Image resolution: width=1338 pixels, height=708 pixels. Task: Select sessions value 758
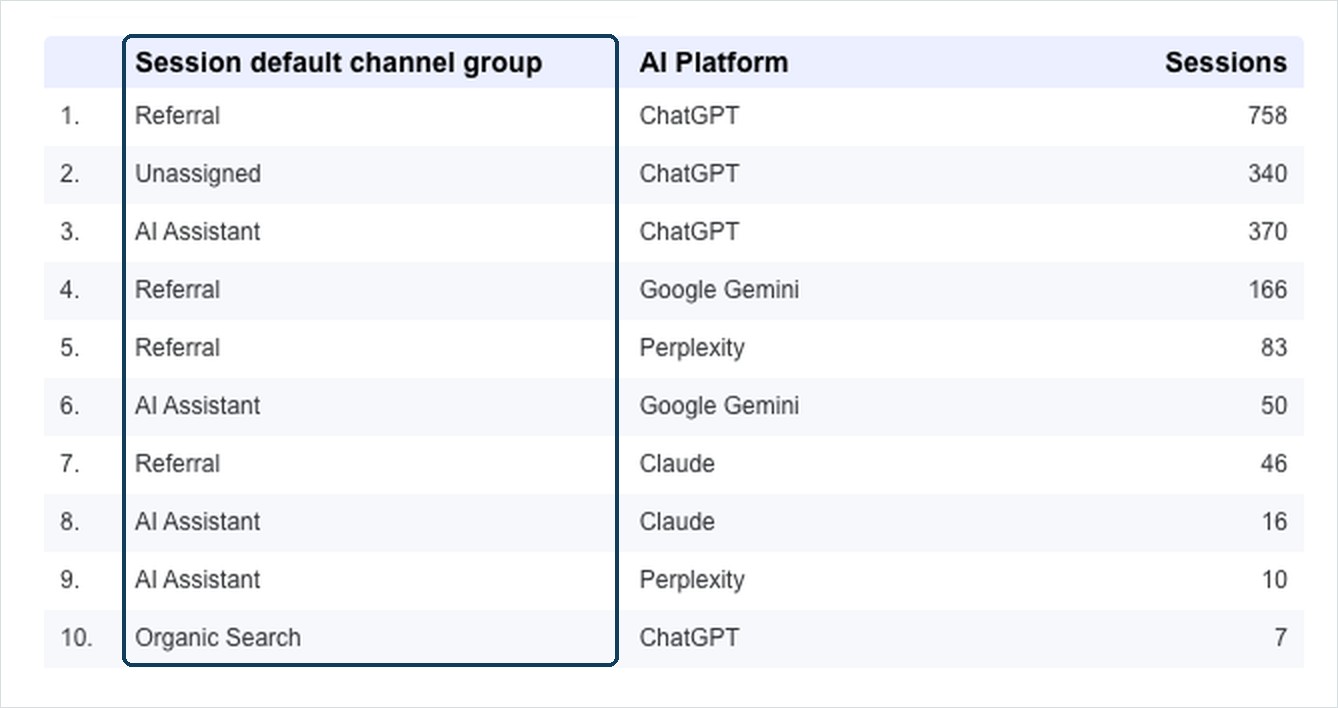1267,116
